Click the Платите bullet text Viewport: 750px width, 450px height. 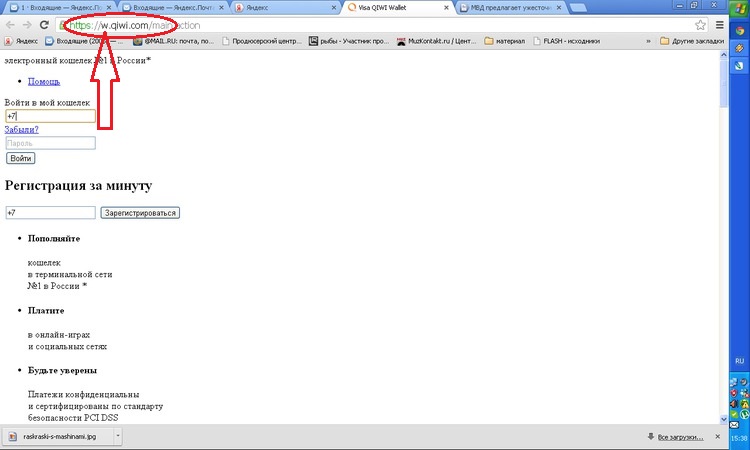coord(46,310)
